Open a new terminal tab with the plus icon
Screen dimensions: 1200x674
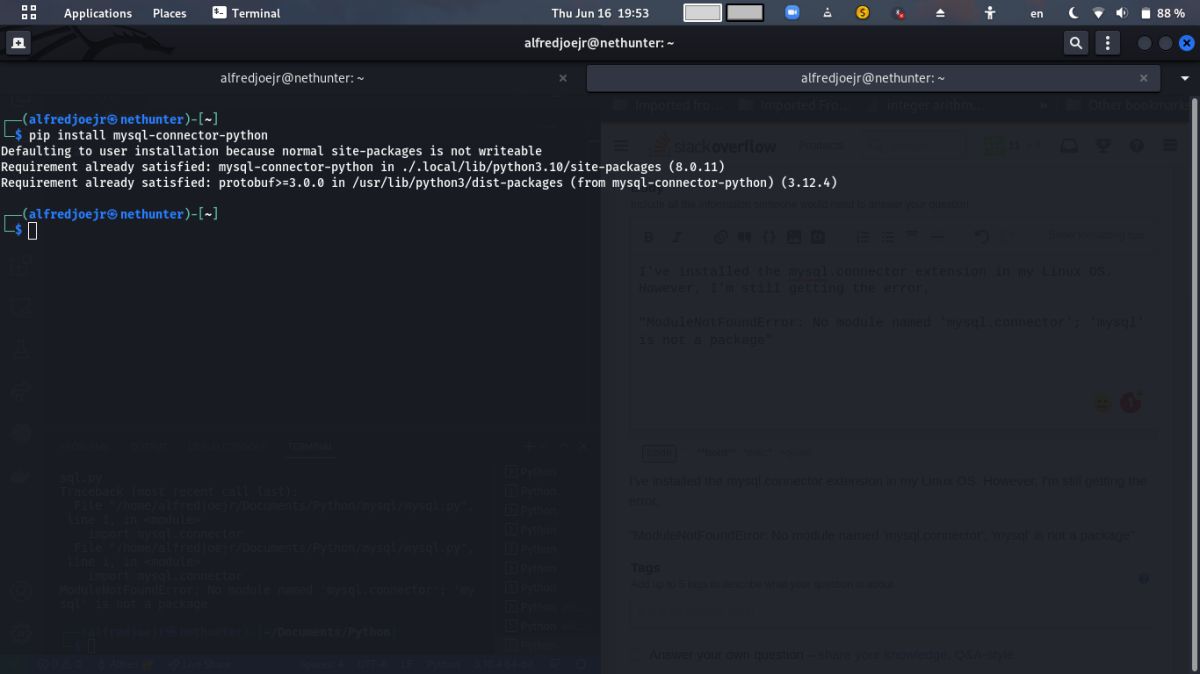(18, 43)
